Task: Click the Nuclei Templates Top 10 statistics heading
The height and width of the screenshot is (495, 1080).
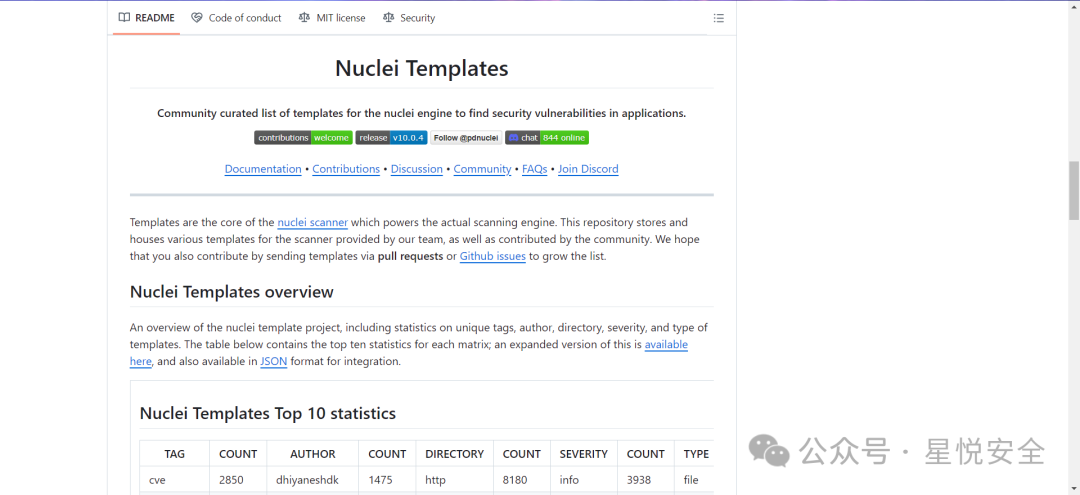Action: tap(268, 413)
